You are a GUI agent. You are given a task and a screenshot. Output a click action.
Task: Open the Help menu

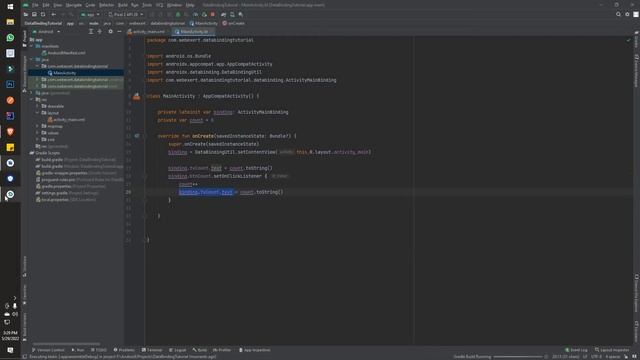click(190, 5)
